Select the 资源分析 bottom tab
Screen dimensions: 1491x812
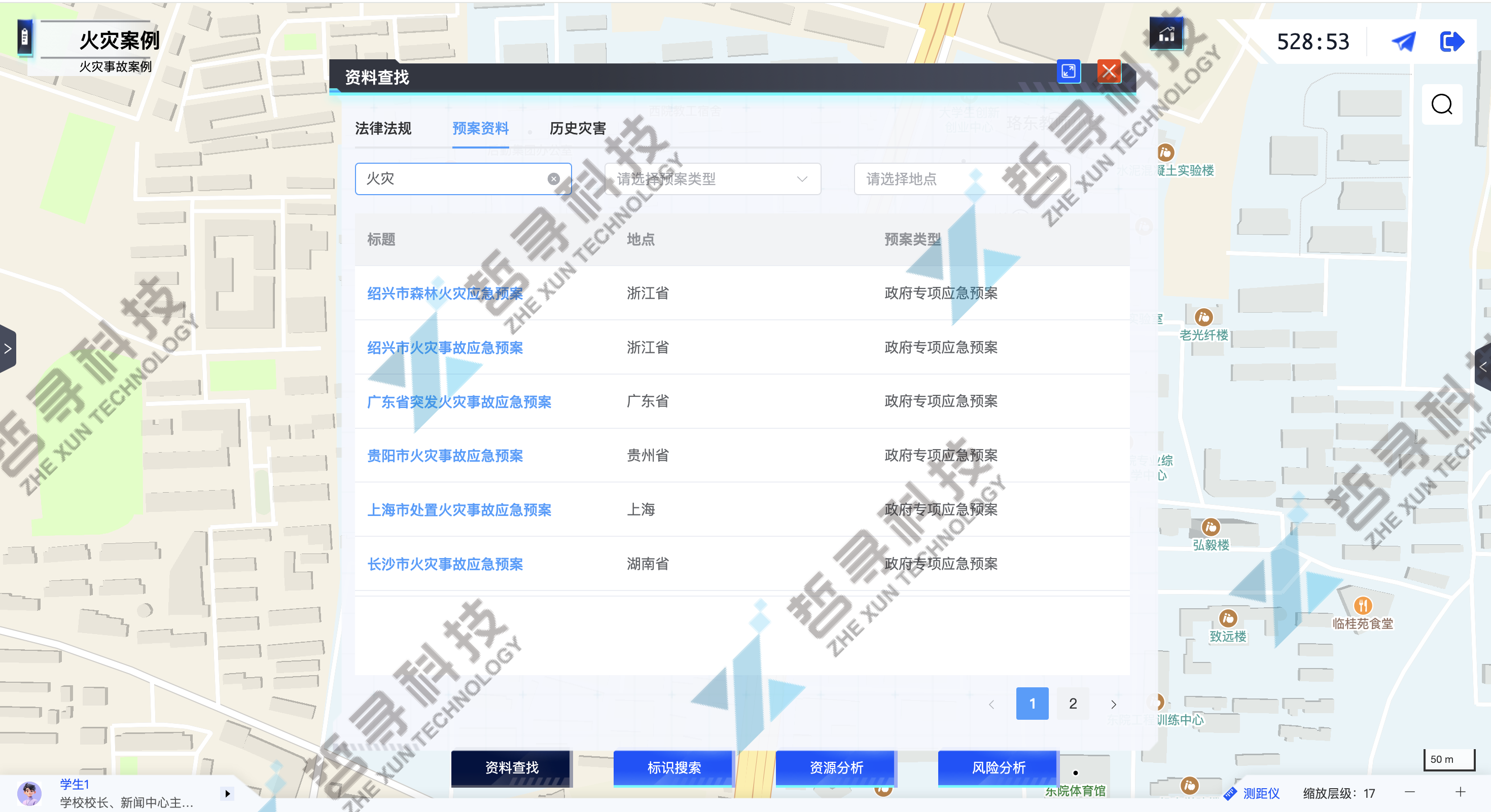tap(836, 767)
